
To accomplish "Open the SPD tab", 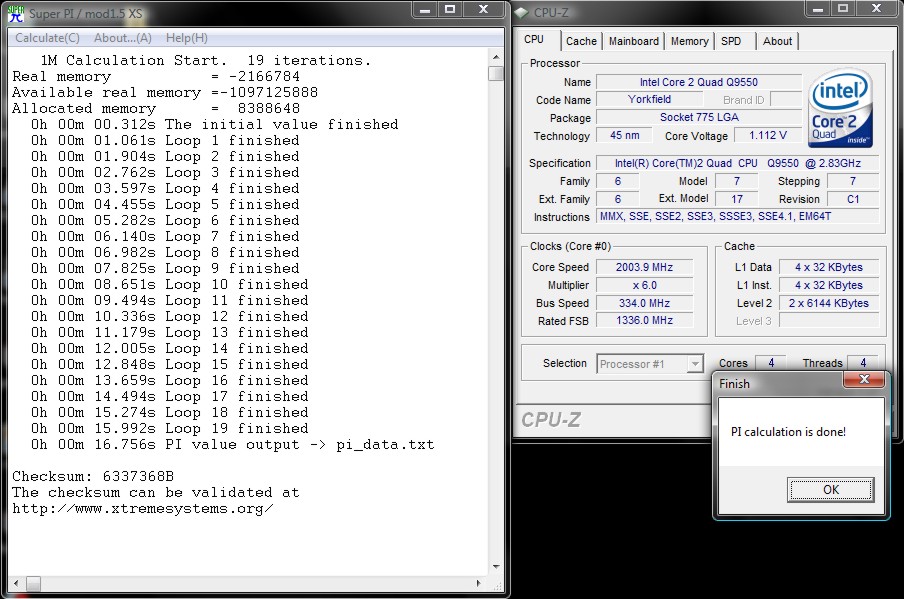I will click(731, 41).
